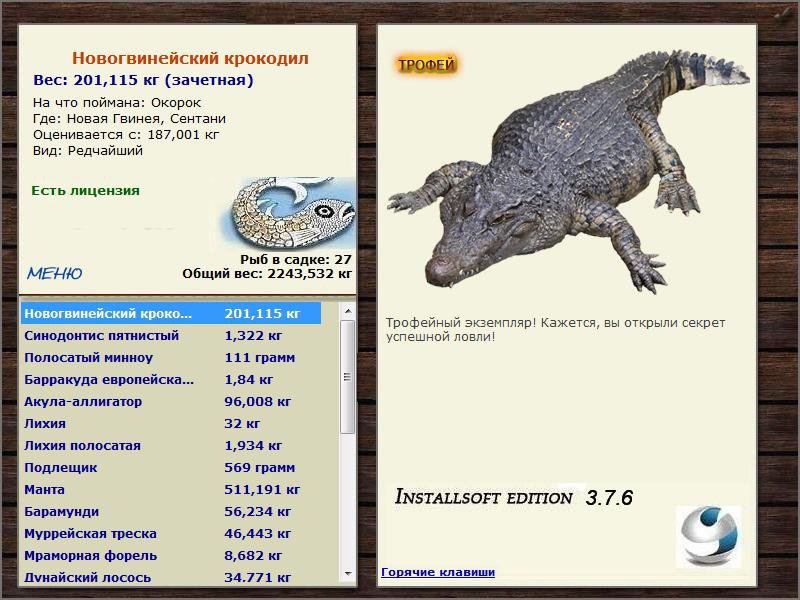Open the Горячие клавиши link

[438, 572]
